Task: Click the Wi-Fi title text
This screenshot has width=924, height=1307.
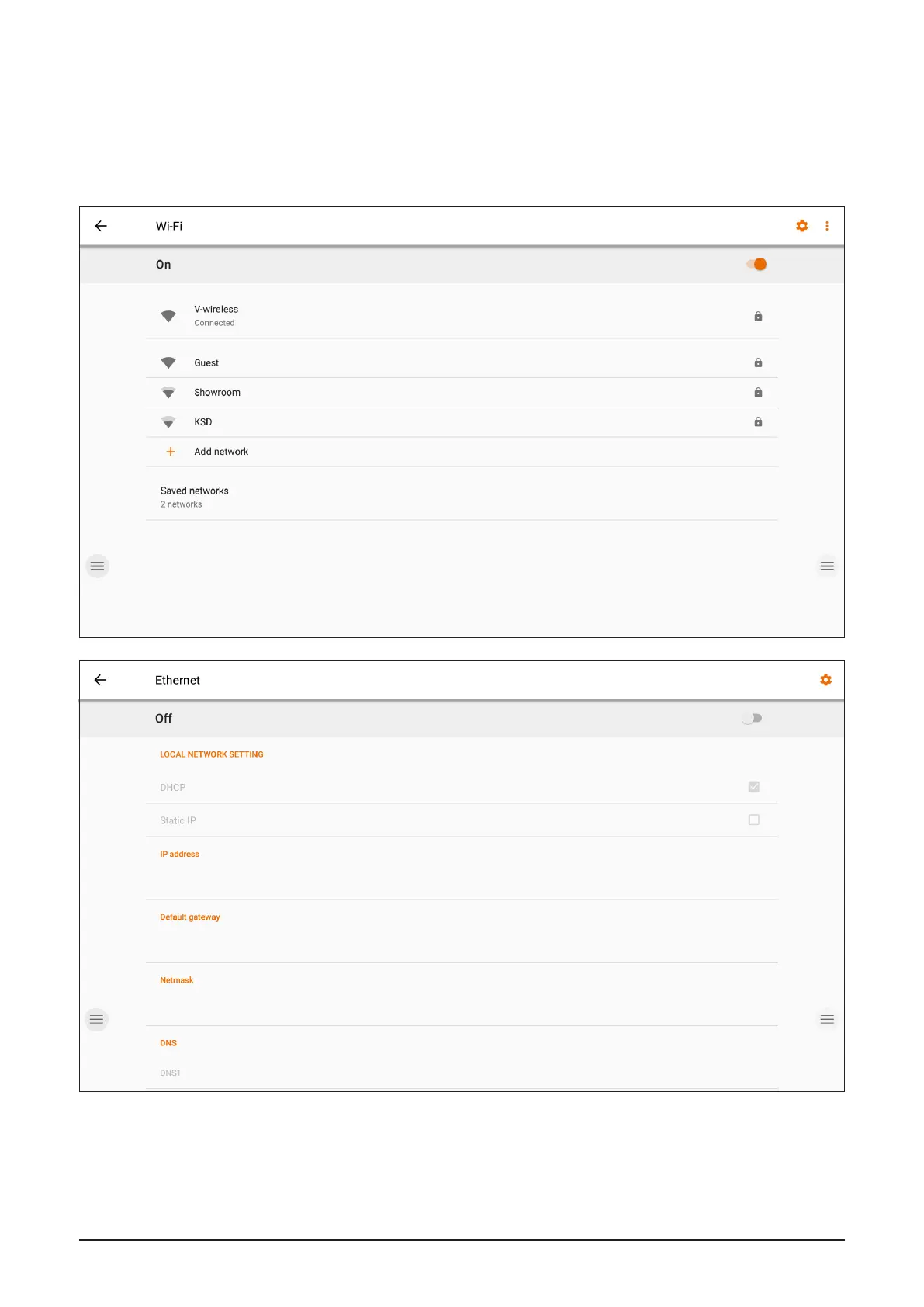Action: coord(169,226)
